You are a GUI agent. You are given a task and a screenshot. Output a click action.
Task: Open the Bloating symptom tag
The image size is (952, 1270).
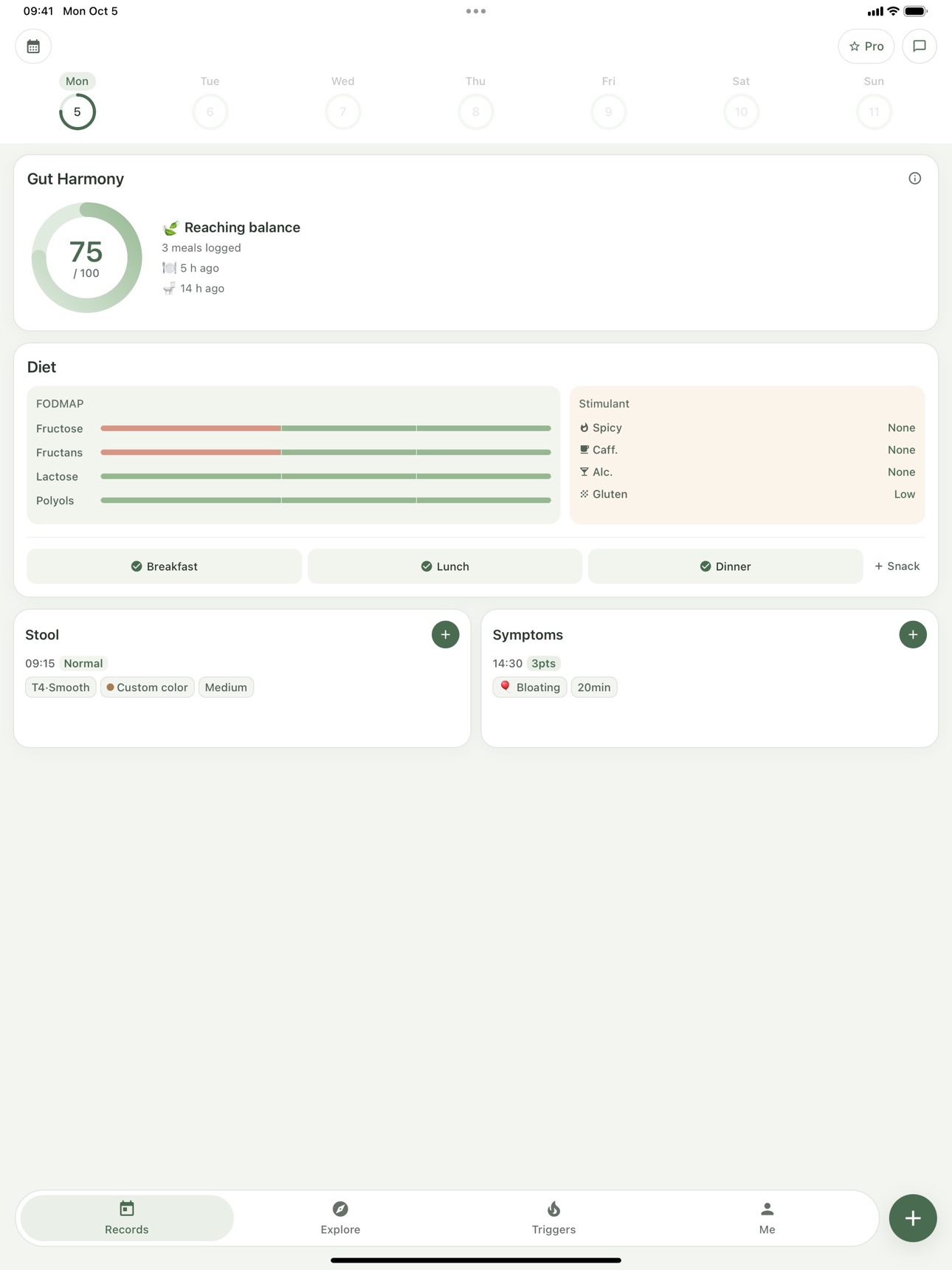pos(530,687)
